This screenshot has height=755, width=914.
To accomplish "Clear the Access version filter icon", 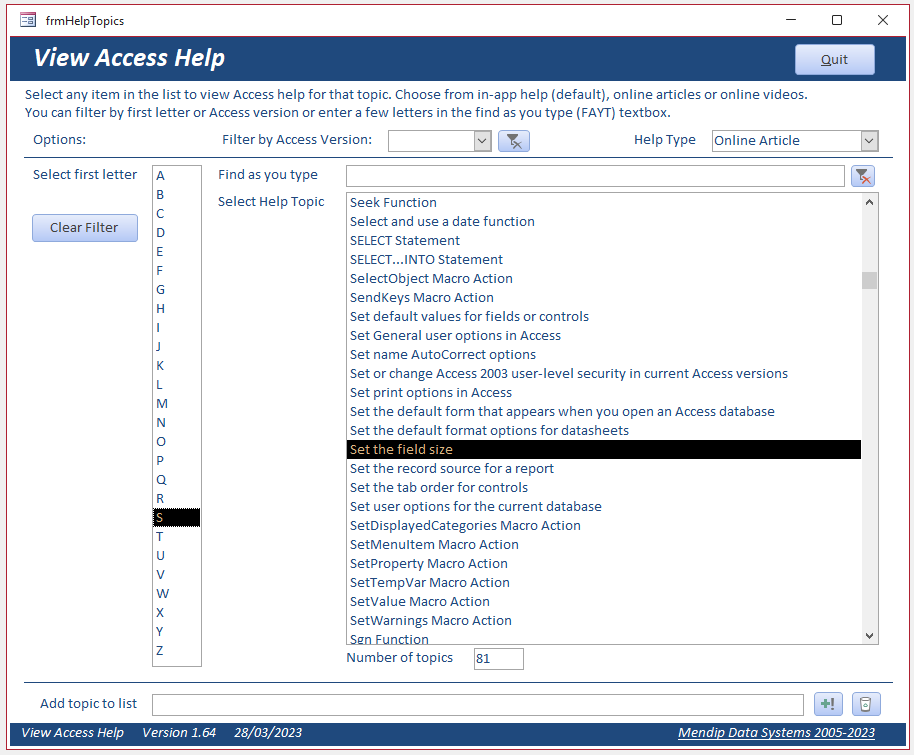I will pos(514,141).
